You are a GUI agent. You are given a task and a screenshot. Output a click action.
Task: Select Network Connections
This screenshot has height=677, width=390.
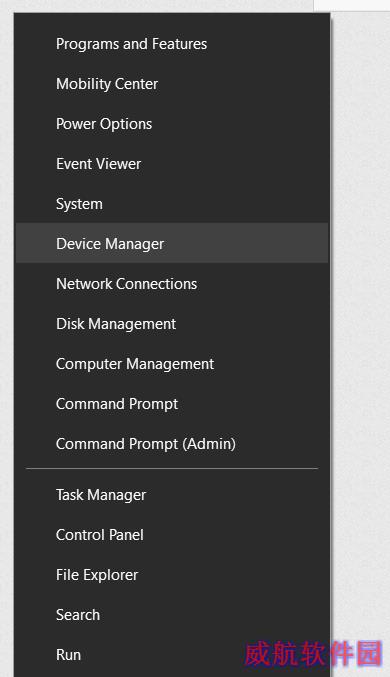[172, 284]
